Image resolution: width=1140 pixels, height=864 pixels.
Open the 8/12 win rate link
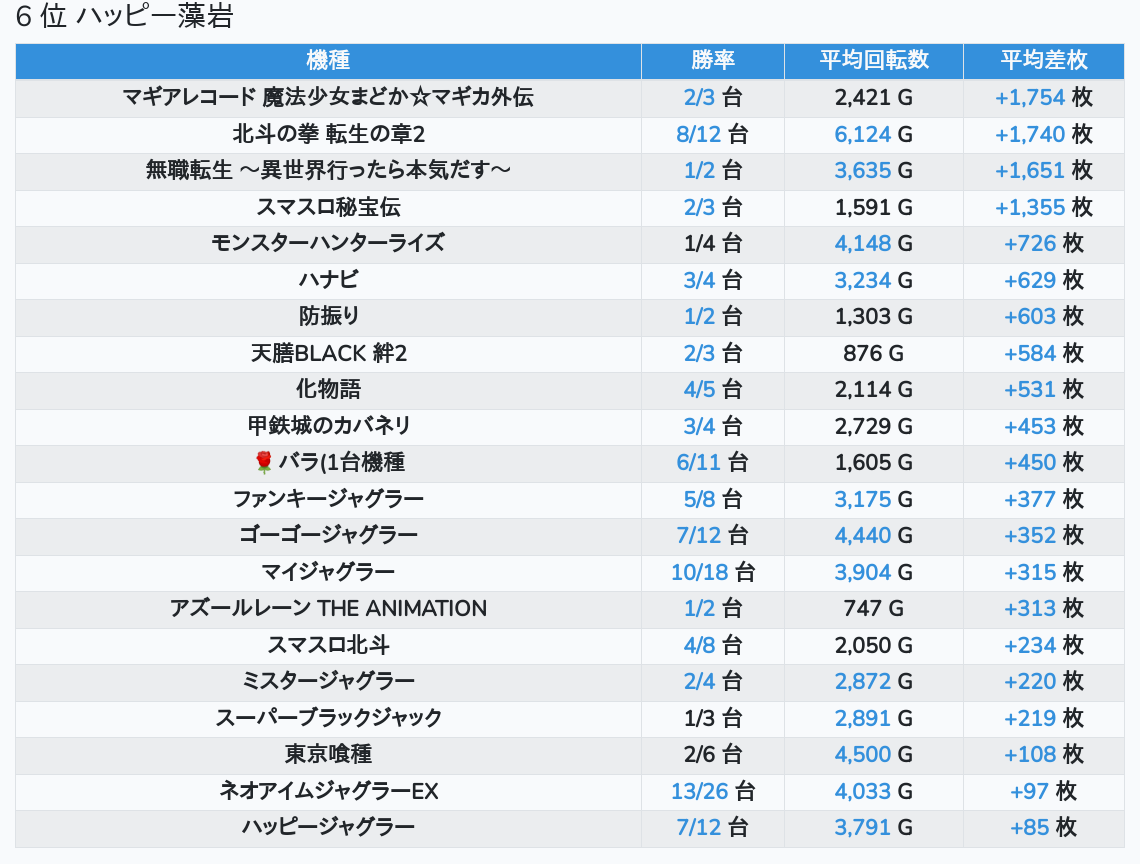tap(698, 134)
